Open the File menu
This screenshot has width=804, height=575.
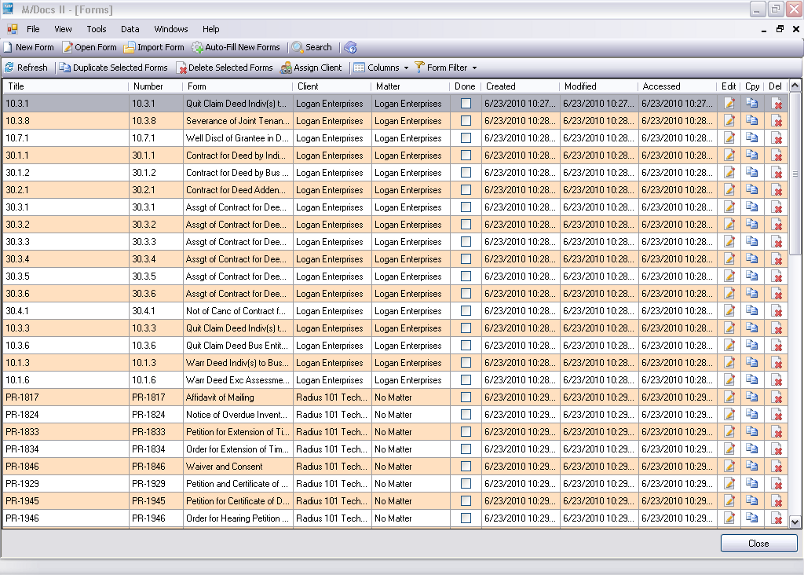coord(33,29)
